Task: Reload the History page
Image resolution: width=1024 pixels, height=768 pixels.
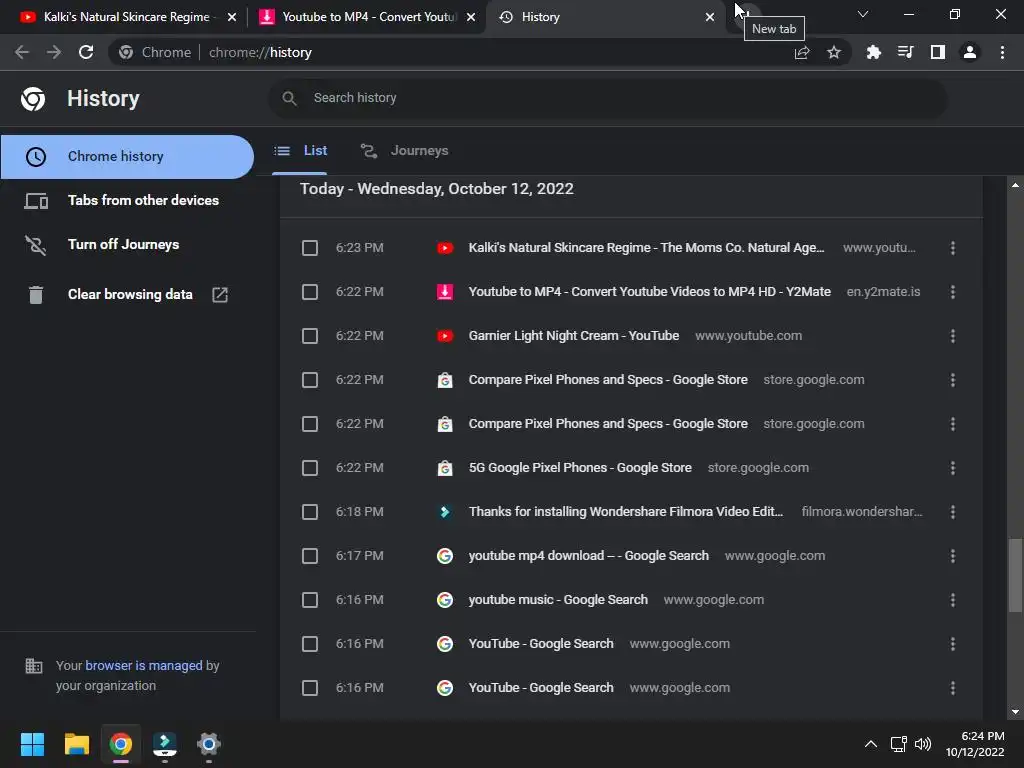Action: pos(86,52)
